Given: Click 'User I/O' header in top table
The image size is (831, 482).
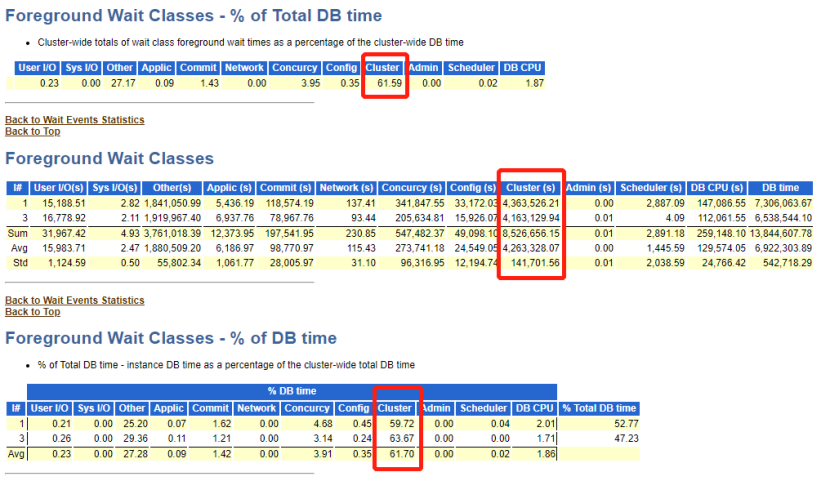Looking at the screenshot, I should tap(37, 68).
